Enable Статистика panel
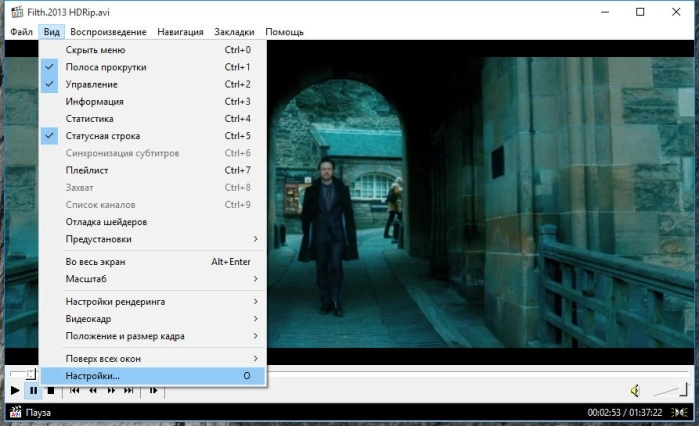The width and height of the screenshot is (699, 426). tap(153, 119)
